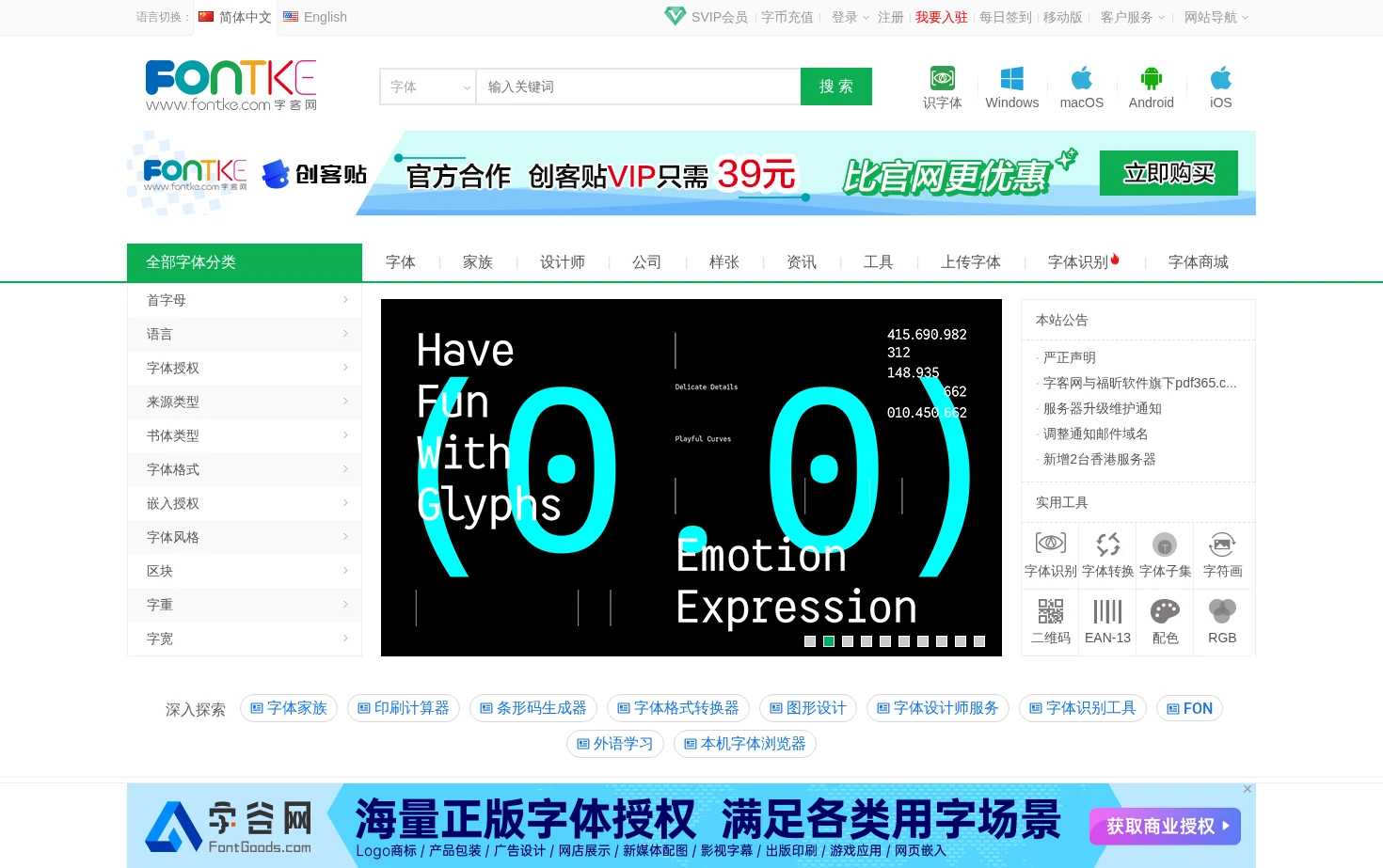Expand the 字体授权 category

click(x=245, y=368)
